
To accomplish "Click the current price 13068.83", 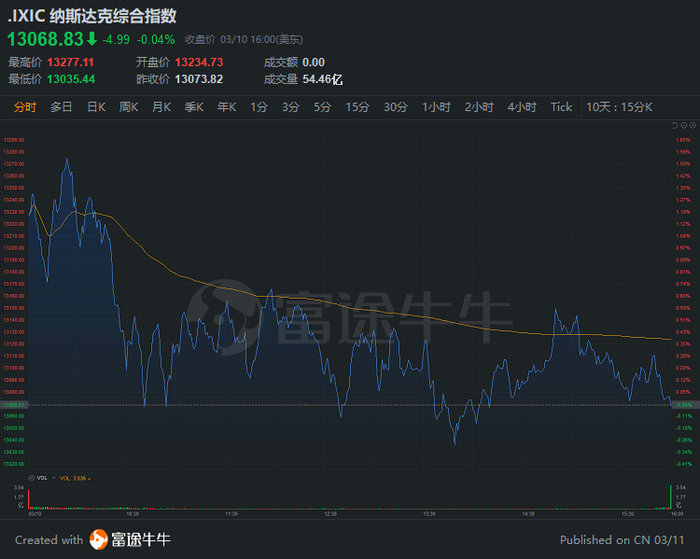I will tap(46, 39).
